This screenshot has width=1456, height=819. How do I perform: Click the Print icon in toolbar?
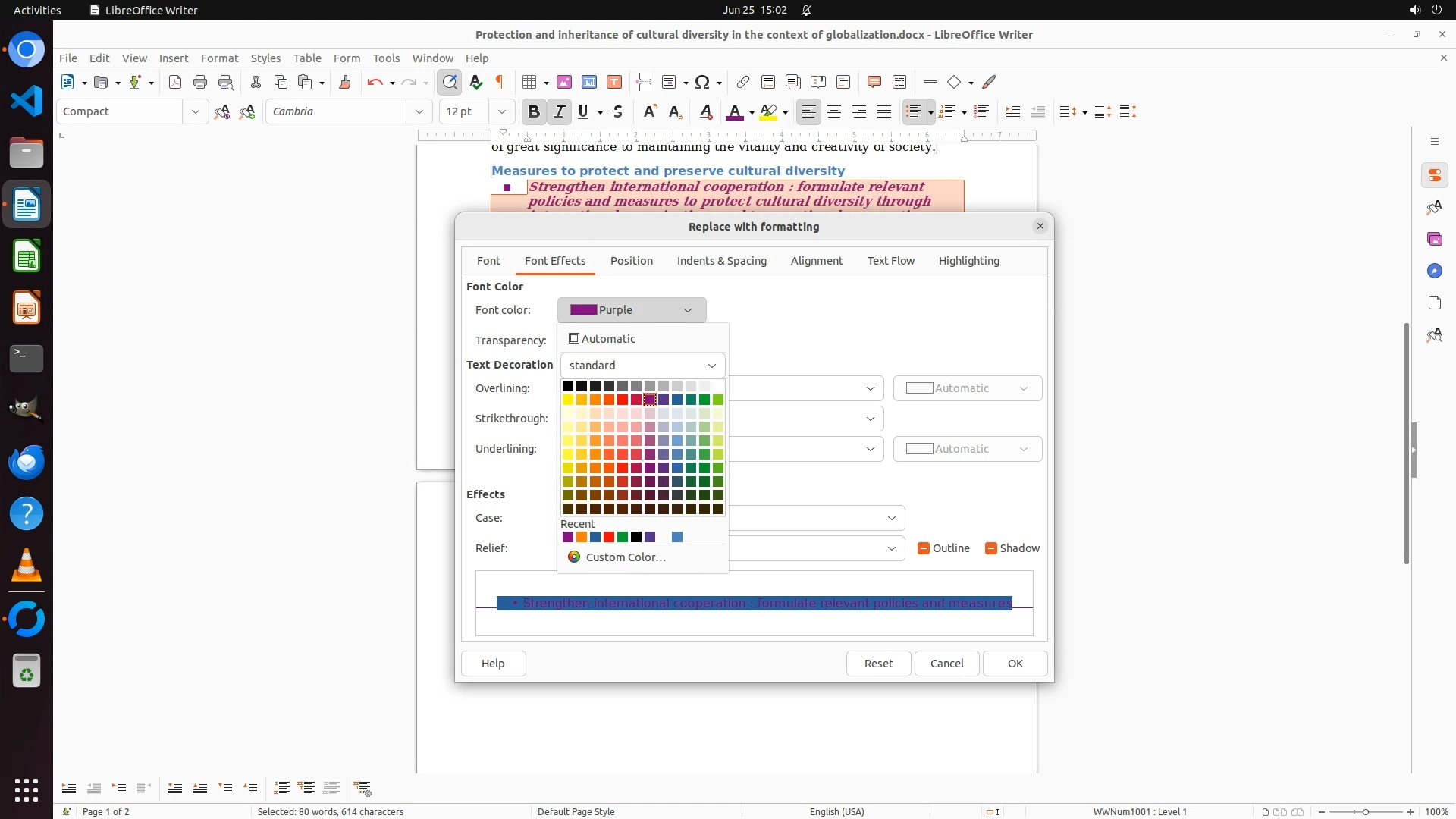[x=200, y=82]
